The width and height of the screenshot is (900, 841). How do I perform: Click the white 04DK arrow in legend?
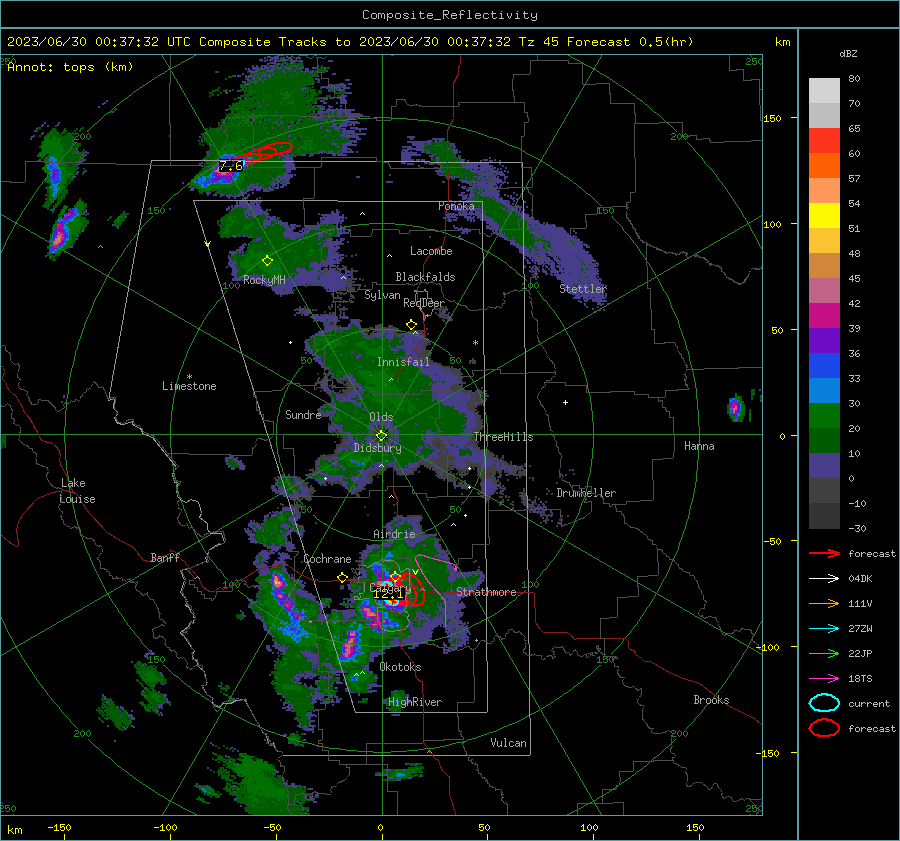pos(824,579)
